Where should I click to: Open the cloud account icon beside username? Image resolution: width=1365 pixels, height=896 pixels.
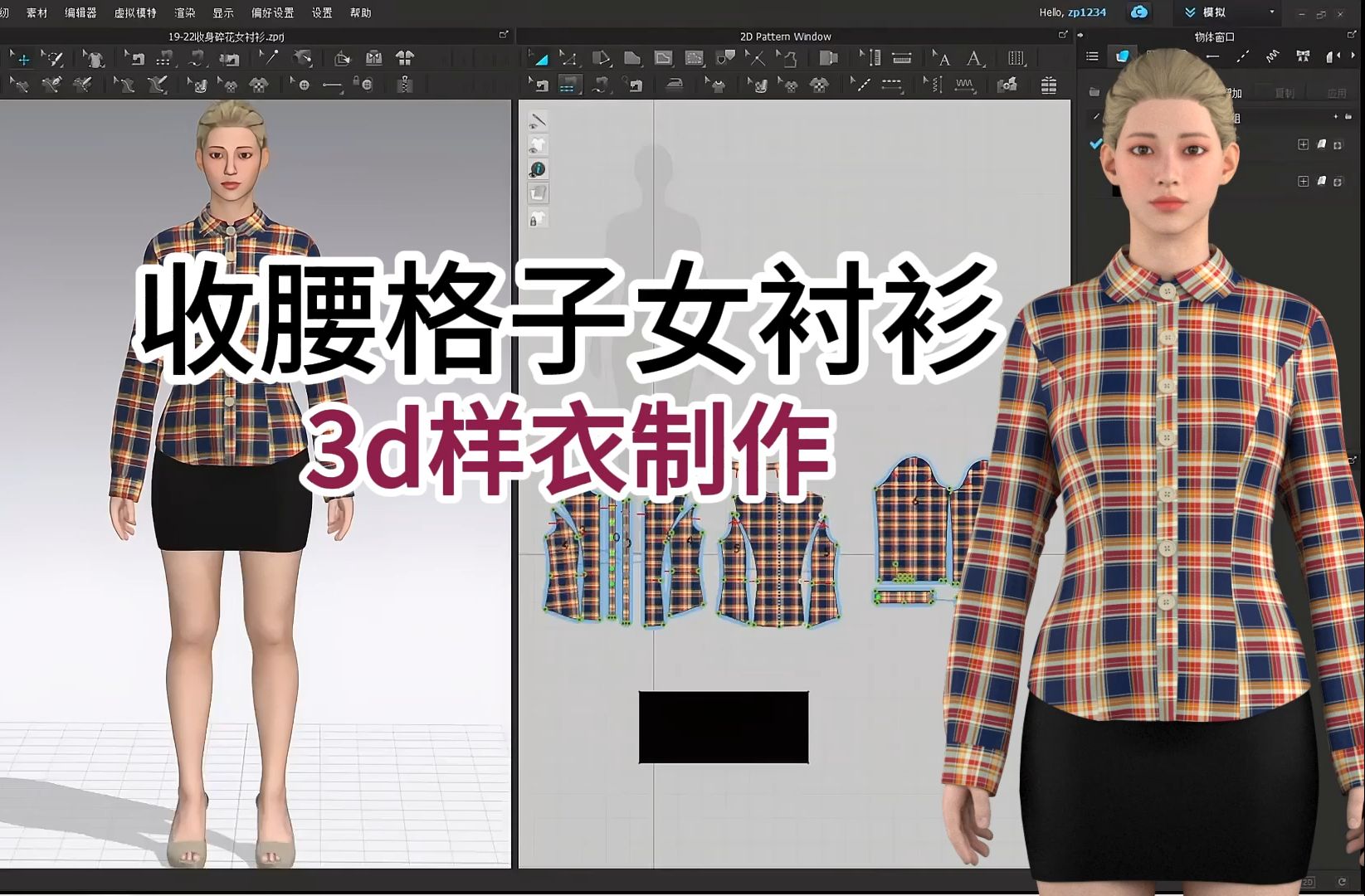(1140, 12)
